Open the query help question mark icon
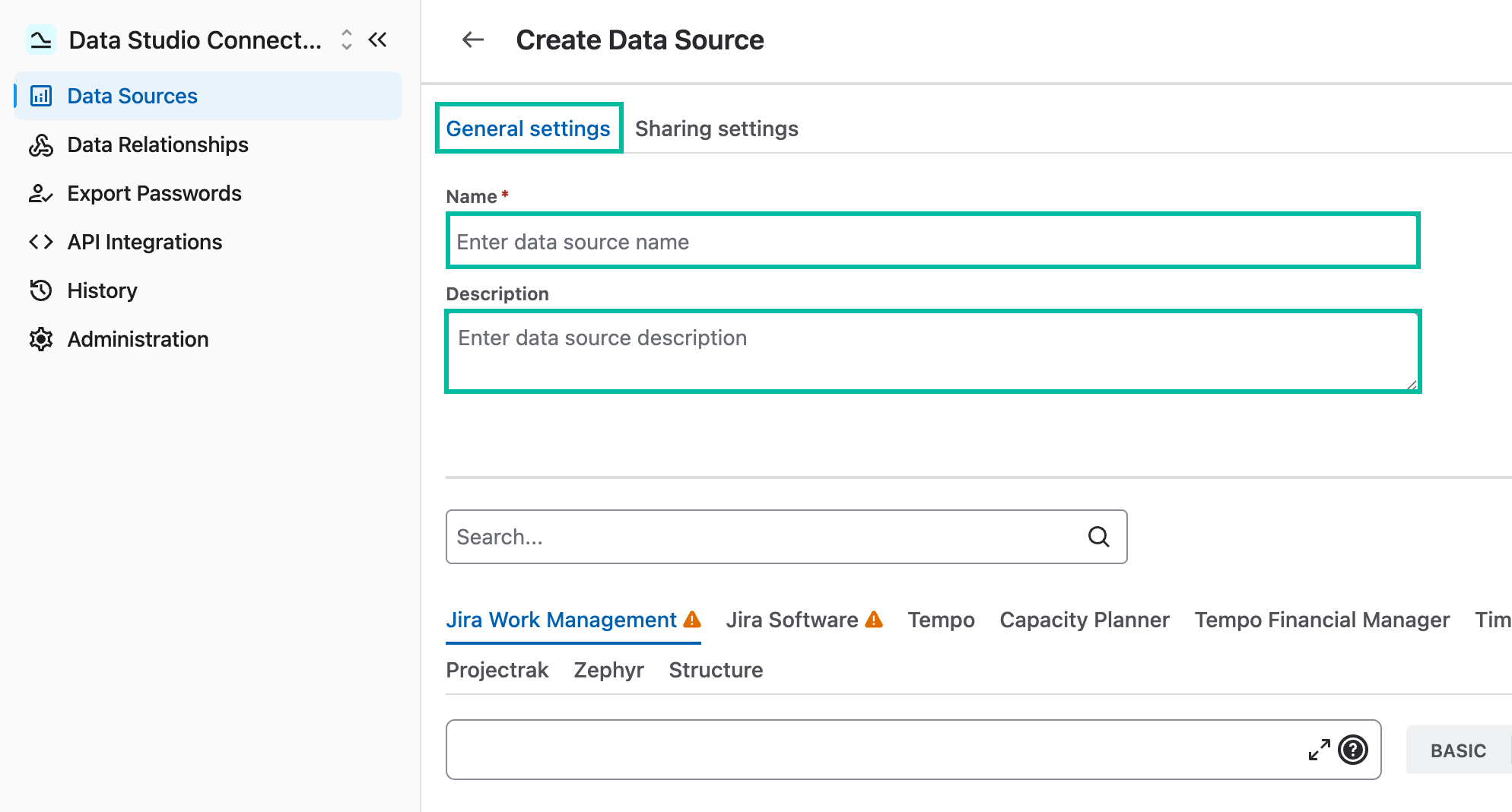This screenshot has height=812, width=1512. [x=1353, y=750]
